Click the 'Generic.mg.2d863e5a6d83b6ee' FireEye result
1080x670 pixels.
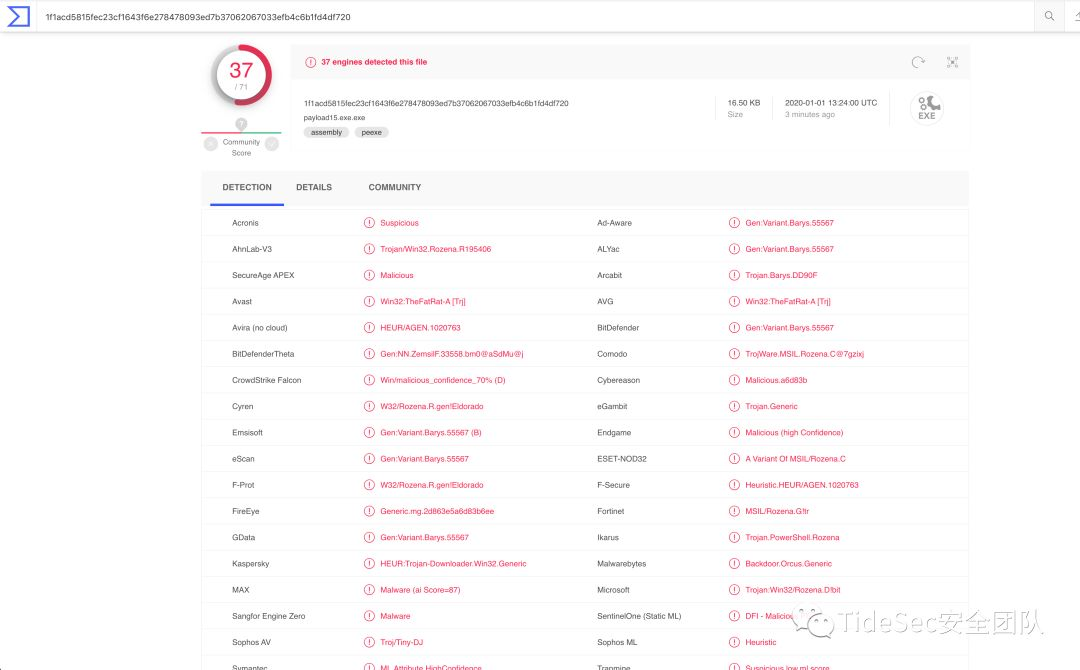pyautogui.click(x=437, y=512)
